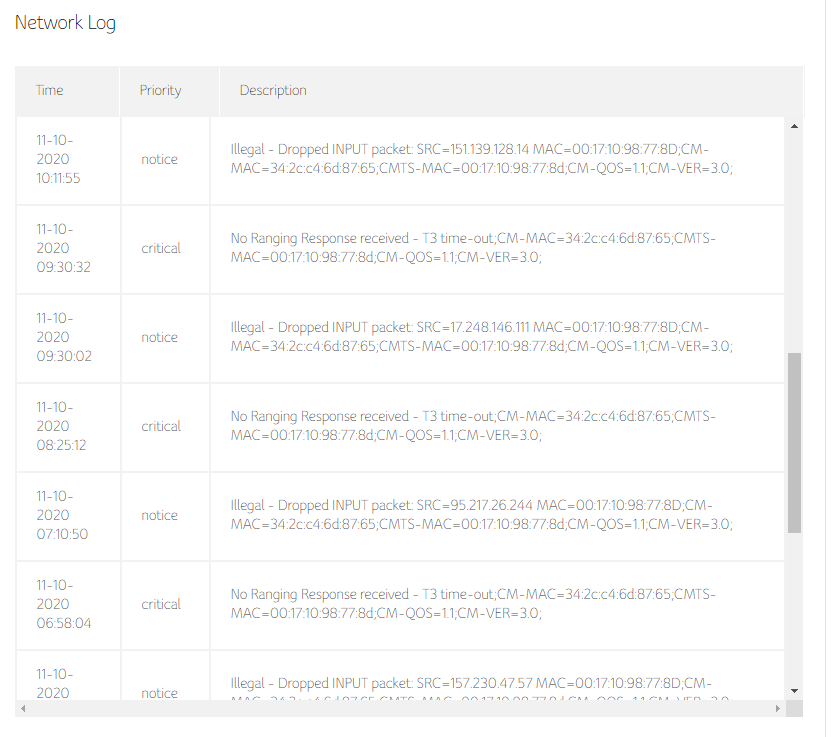This screenshot has height=737, width=832.
Task: Click the horizontal scrollbar right arrow
Action: (778, 708)
